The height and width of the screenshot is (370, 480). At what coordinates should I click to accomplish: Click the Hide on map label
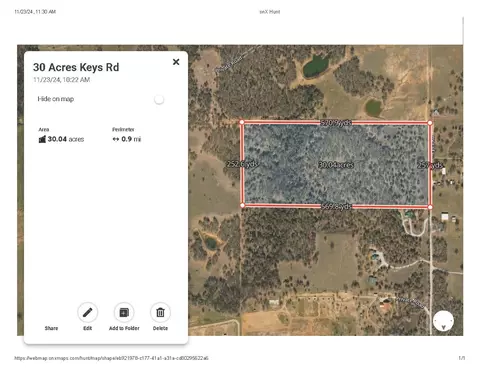coord(56,99)
